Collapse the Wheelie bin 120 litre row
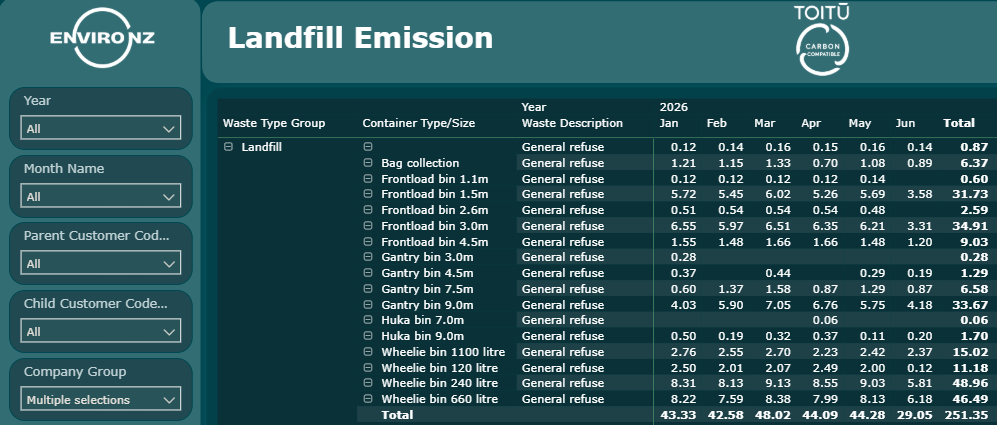Image resolution: width=997 pixels, height=425 pixels. pos(367,368)
